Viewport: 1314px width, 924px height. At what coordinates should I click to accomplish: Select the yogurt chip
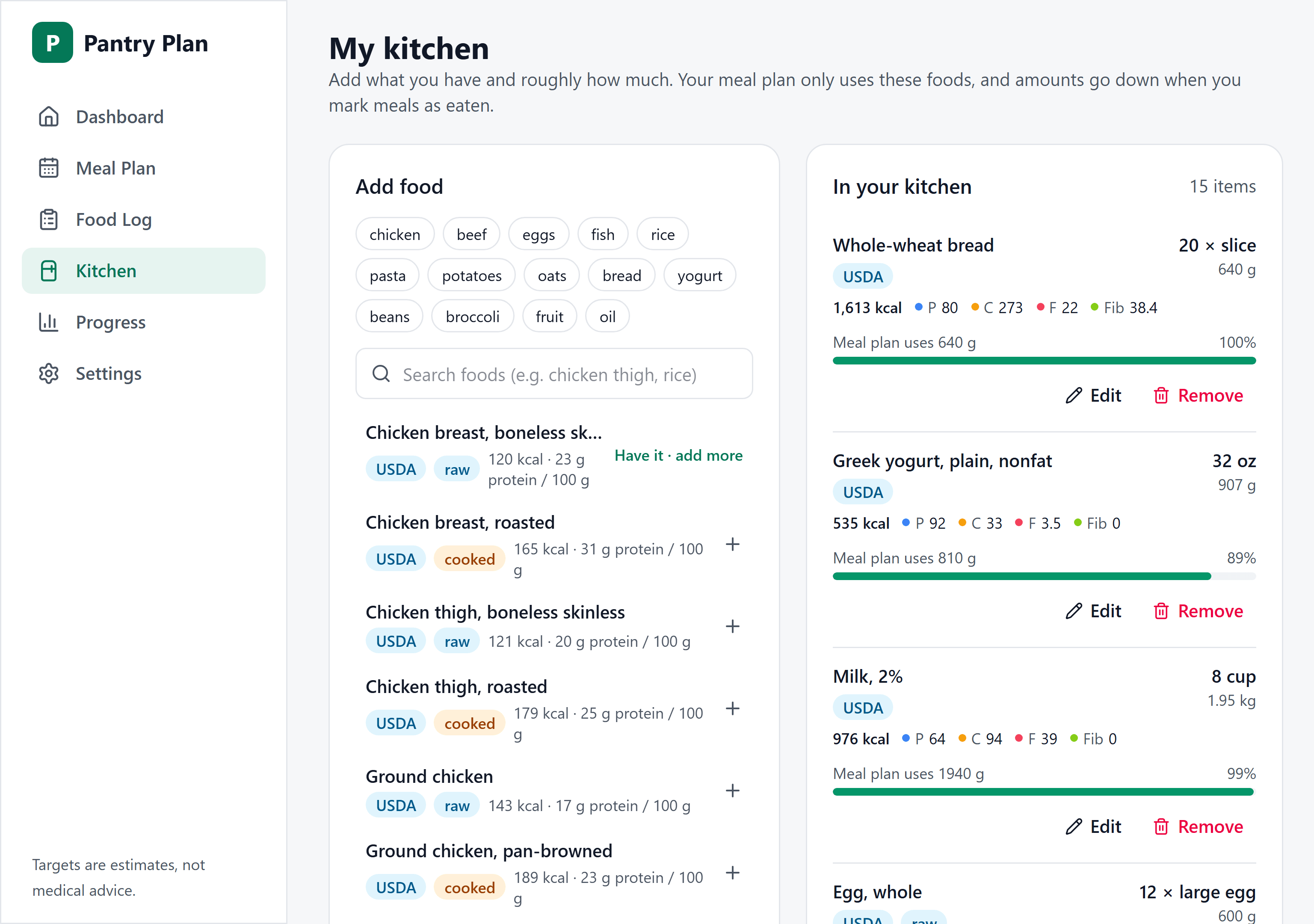[699, 275]
